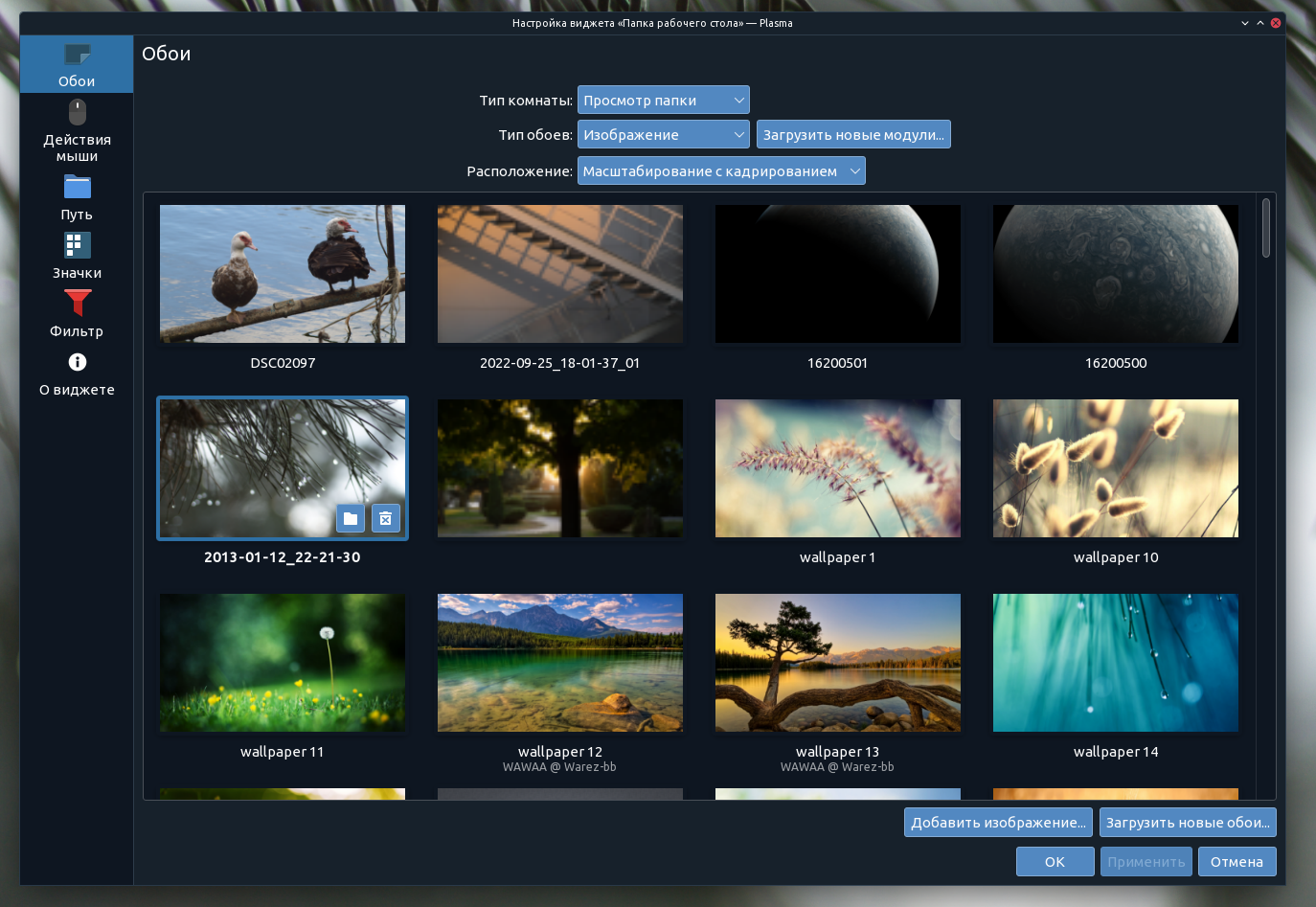The width and height of the screenshot is (1316, 907).
Task: Click the window keep-below chevron in titlebar
Action: point(1245,23)
